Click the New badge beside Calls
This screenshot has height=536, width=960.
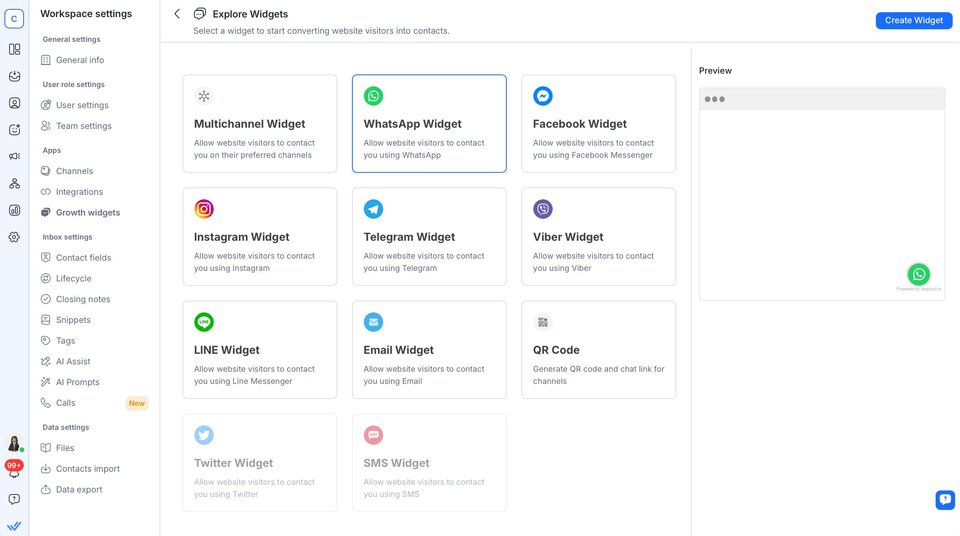click(137, 403)
